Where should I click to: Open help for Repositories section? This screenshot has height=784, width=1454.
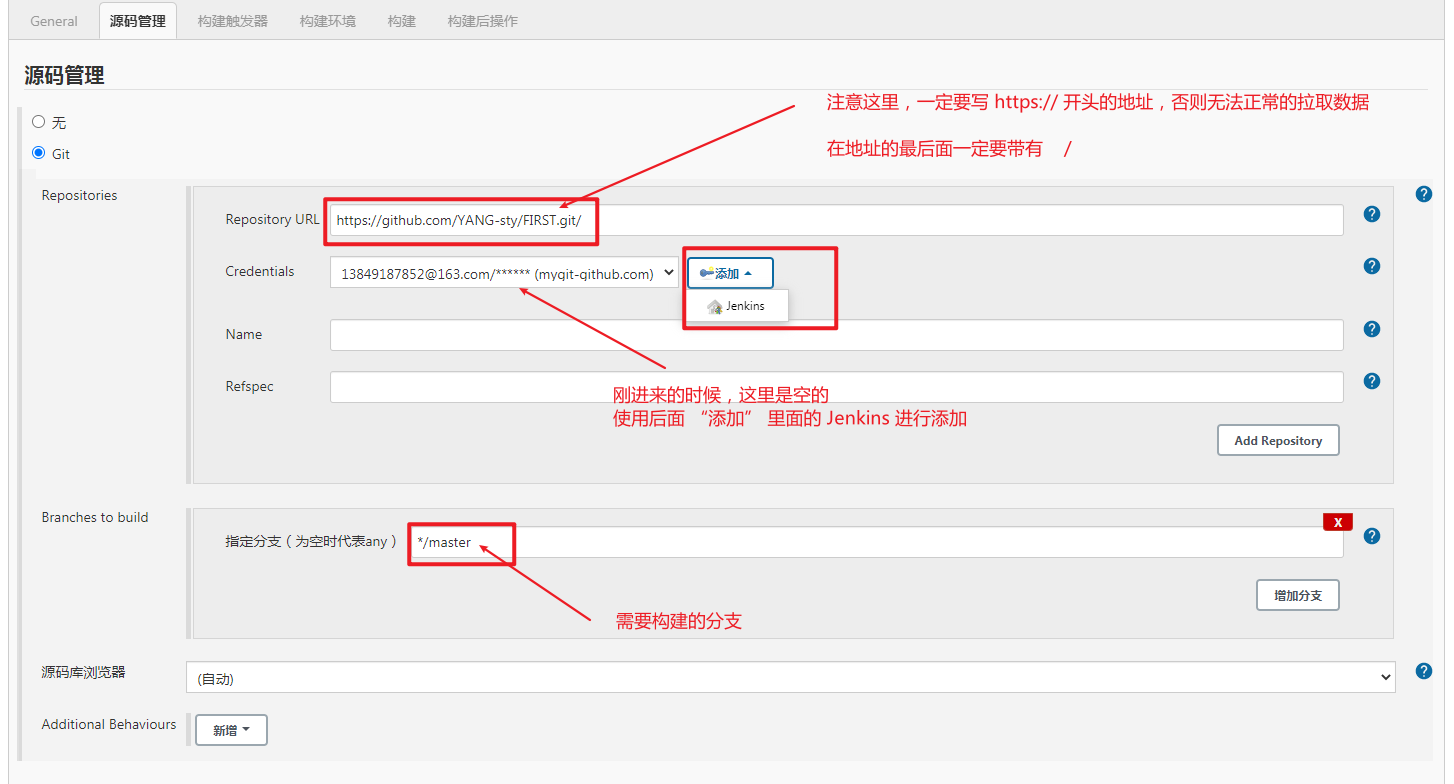click(1424, 194)
